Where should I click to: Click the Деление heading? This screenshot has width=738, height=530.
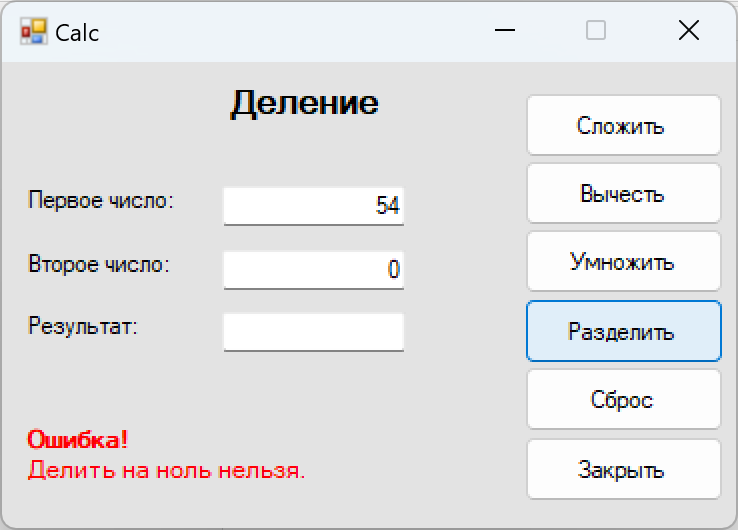304,103
